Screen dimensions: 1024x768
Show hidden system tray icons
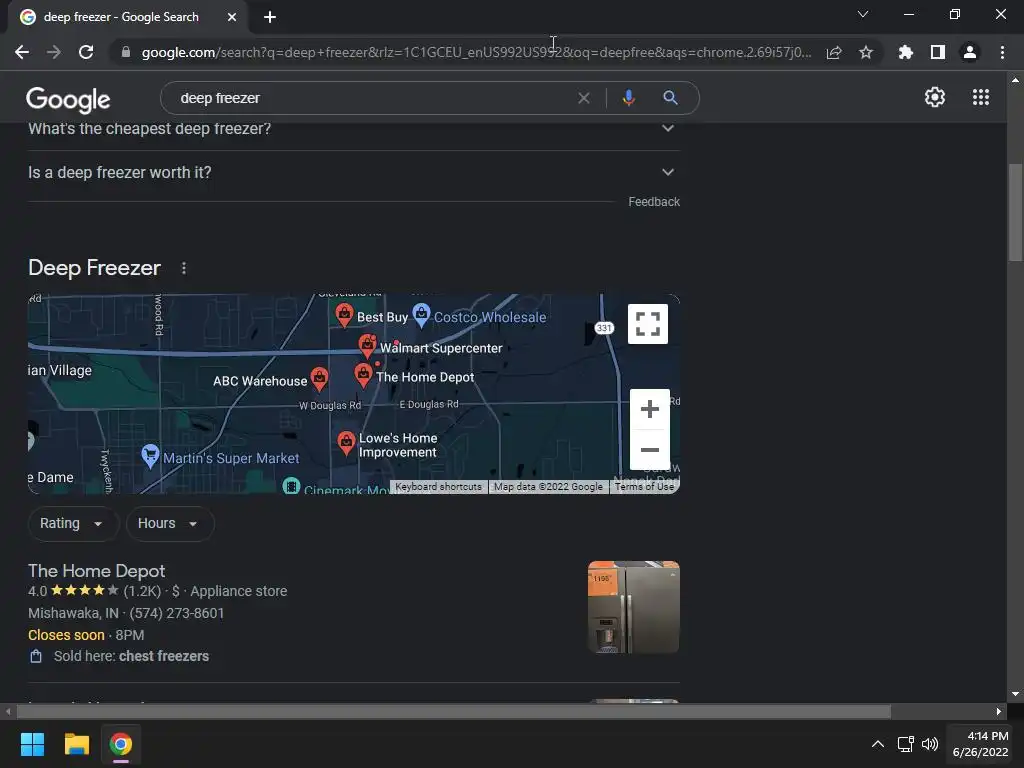point(878,744)
